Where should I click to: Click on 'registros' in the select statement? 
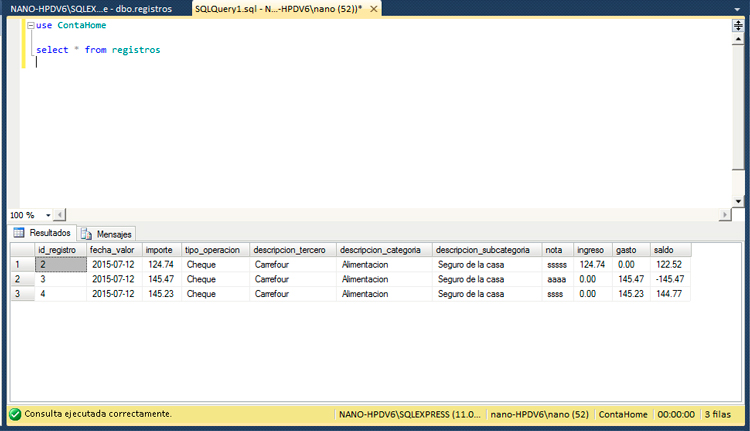136,50
